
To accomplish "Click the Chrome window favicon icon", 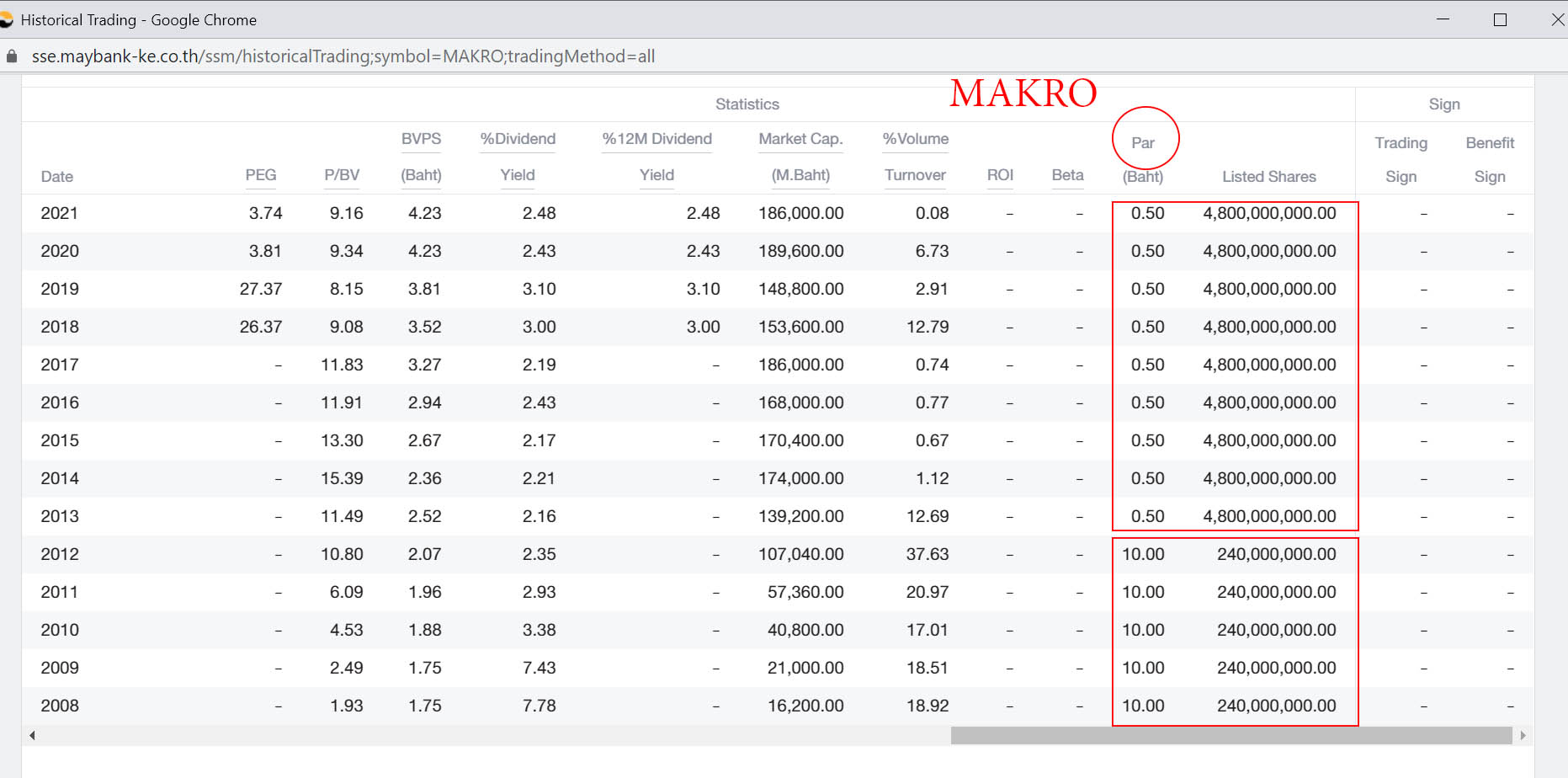I will pos(7,19).
